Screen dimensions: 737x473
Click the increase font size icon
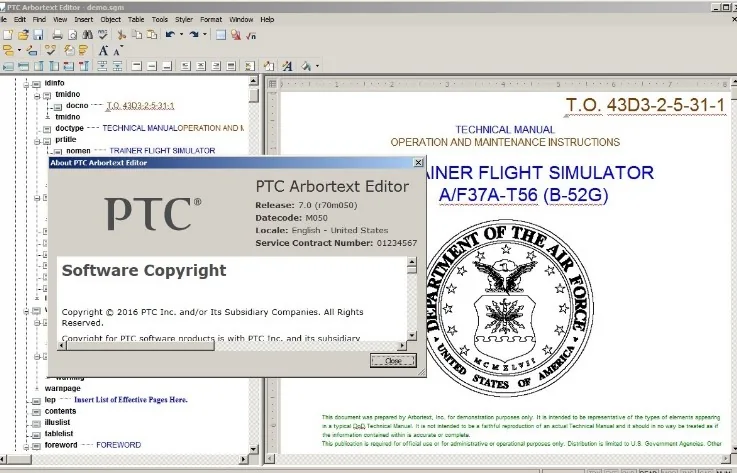click(x=103, y=50)
